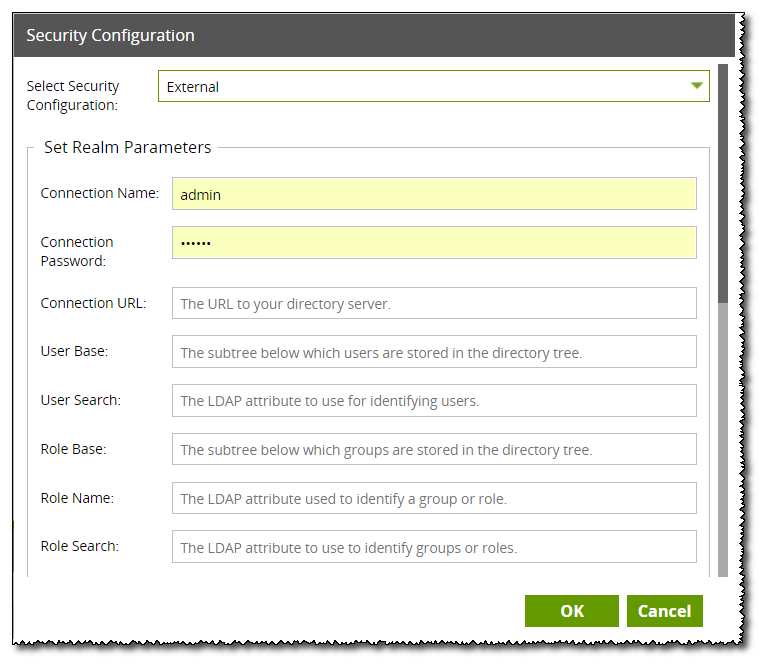Focus the Connection Name field containing admin
This screenshot has height=664, width=764.
[x=434, y=194]
